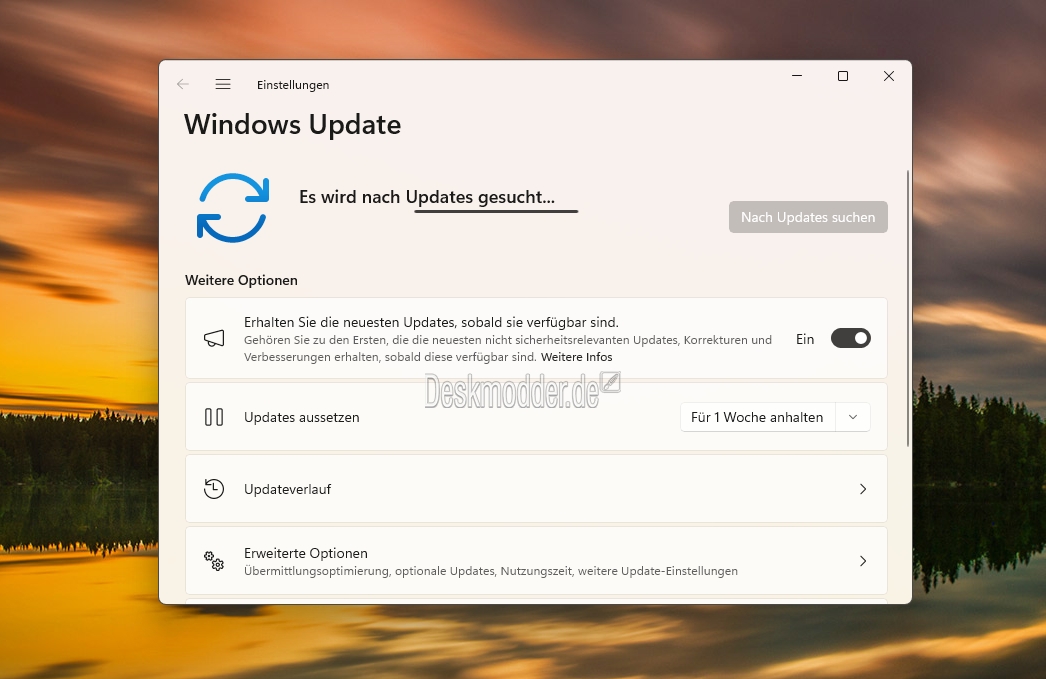This screenshot has width=1046, height=679.
Task: Click the megaphone icon for newest updates
Action: 214,338
